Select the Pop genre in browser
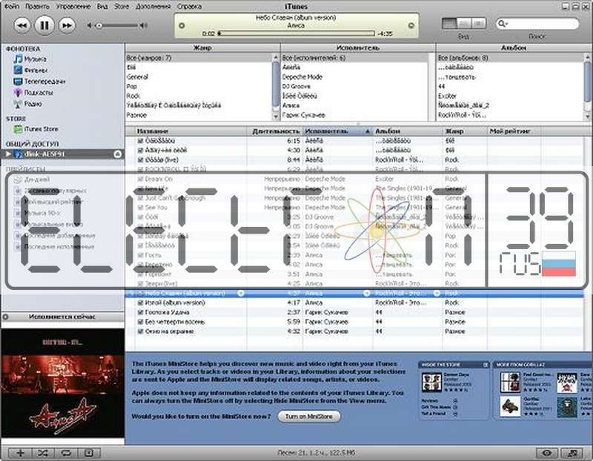 pos(132,86)
